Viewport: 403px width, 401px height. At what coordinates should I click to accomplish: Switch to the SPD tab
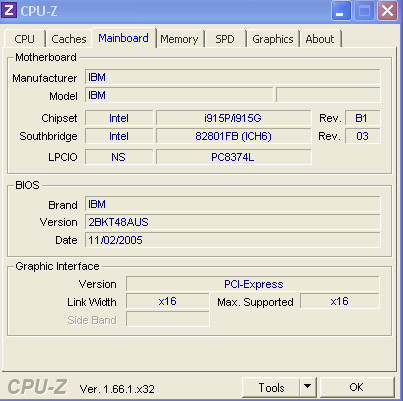(x=225, y=39)
